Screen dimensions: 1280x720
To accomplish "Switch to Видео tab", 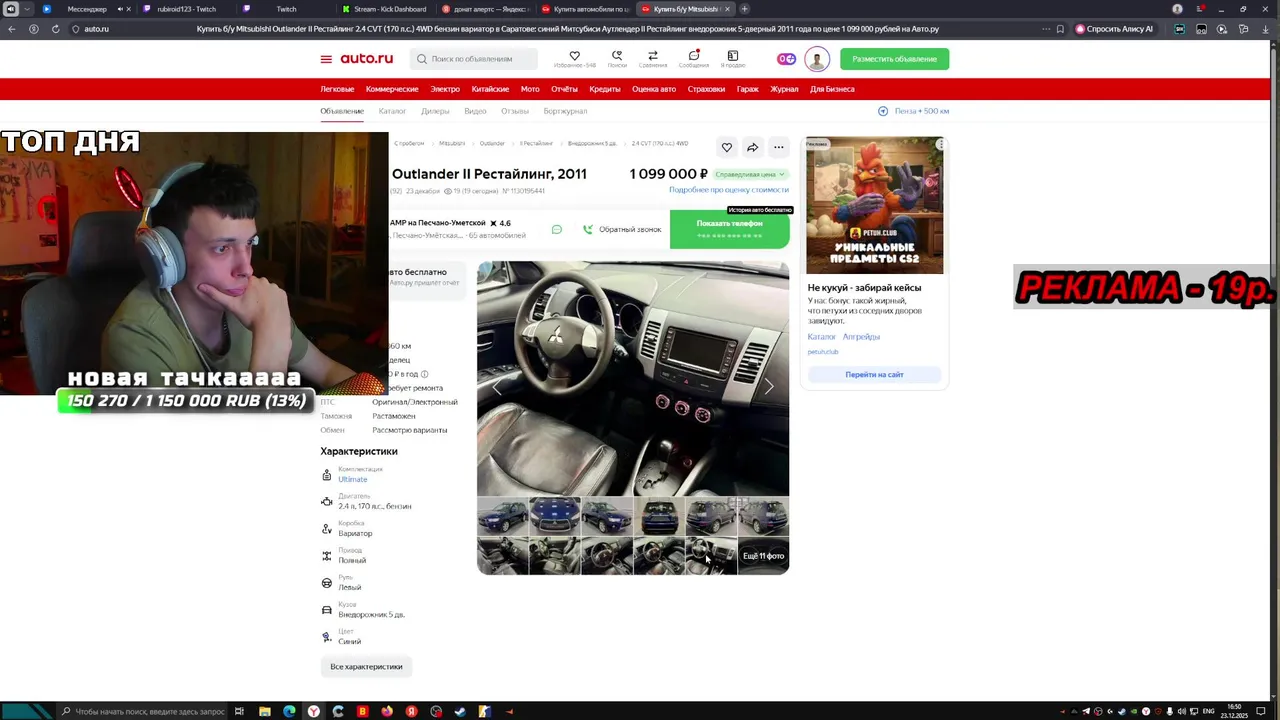I will click(x=475, y=111).
